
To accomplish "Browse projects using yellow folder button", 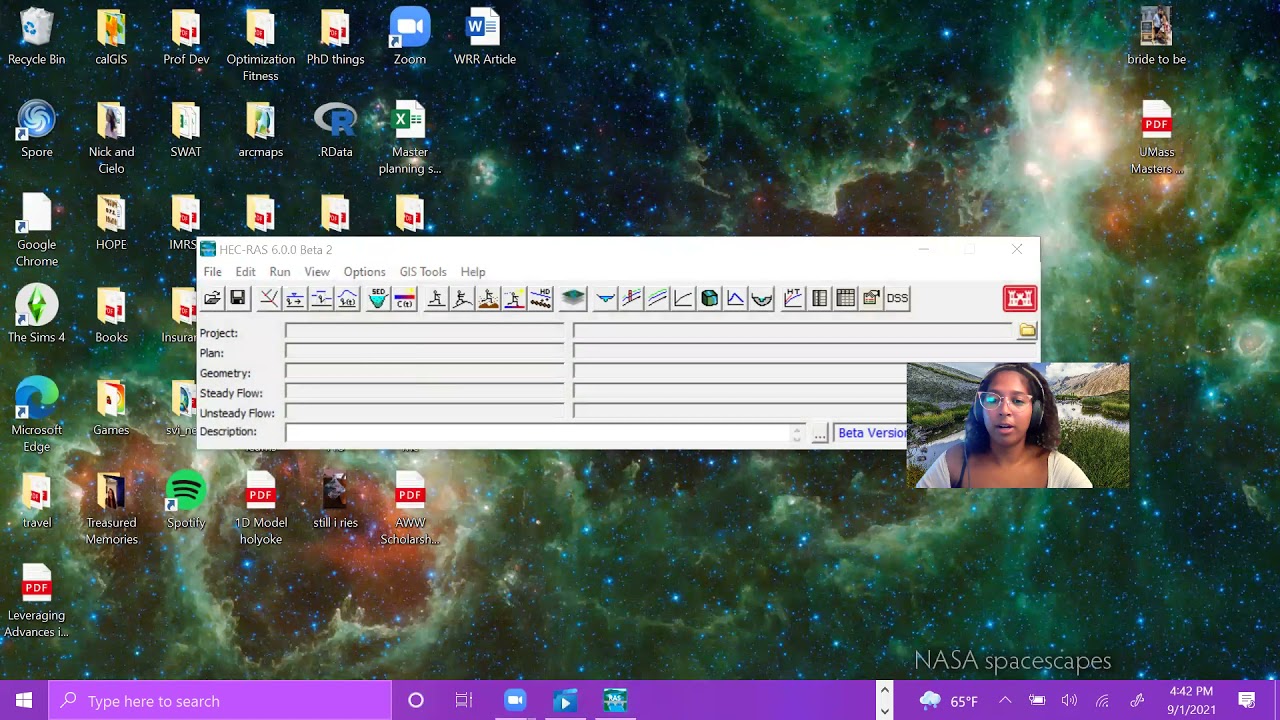I will coord(1027,331).
